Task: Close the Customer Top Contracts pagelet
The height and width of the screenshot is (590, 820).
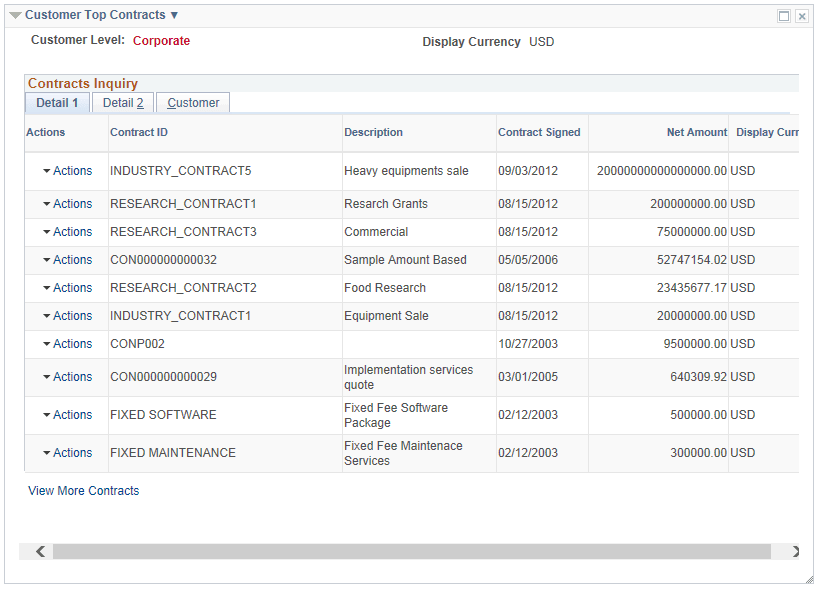Action: [x=801, y=14]
